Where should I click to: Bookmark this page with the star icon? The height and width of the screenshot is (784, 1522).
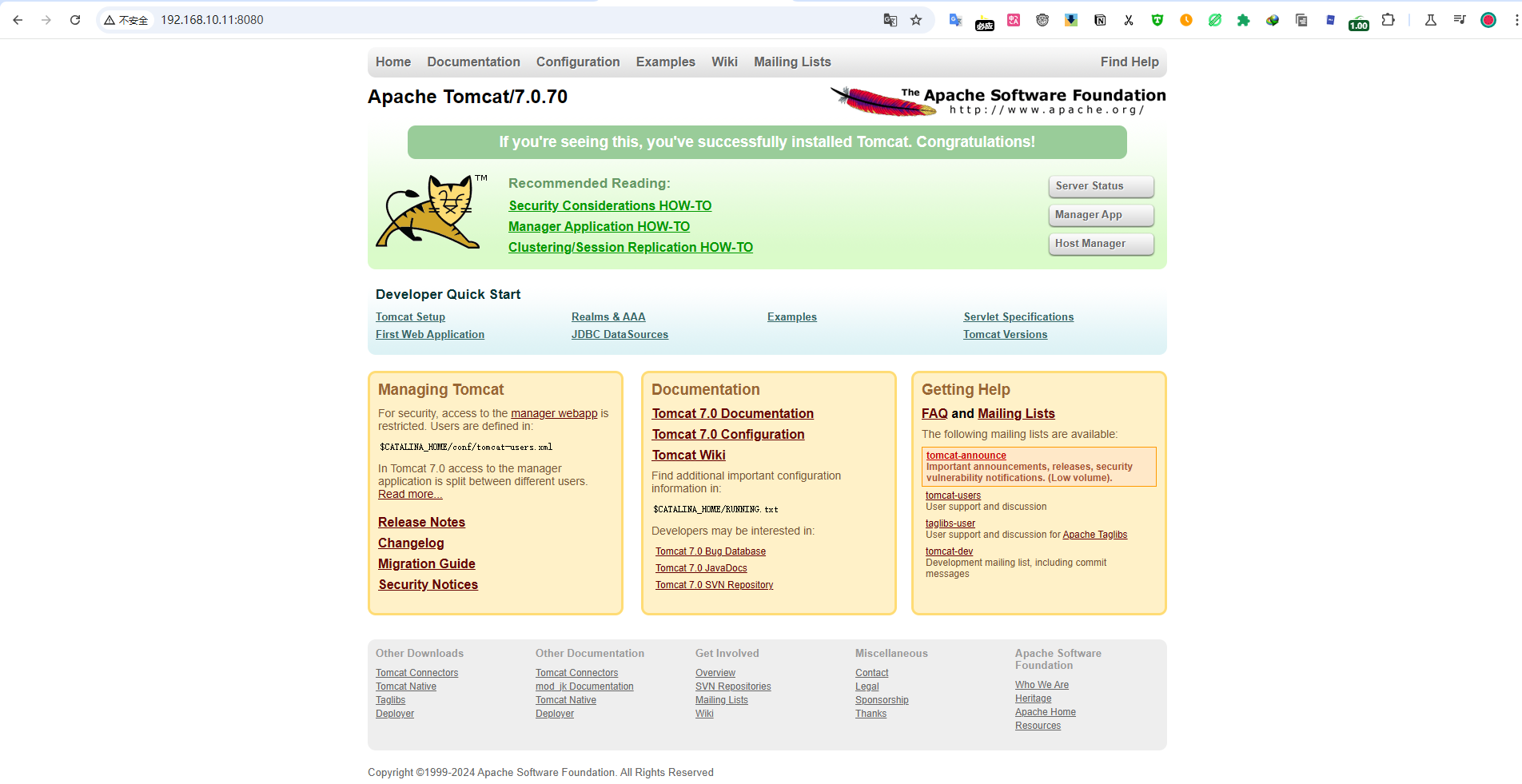(x=916, y=20)
